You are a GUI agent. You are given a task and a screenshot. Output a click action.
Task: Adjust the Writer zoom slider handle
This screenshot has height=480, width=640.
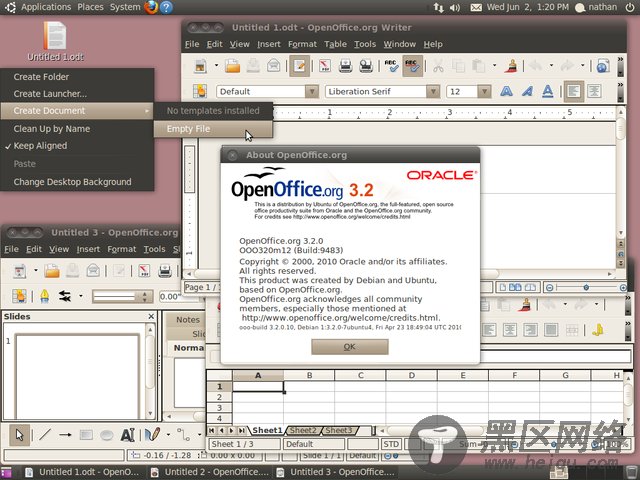pos(586,288)
